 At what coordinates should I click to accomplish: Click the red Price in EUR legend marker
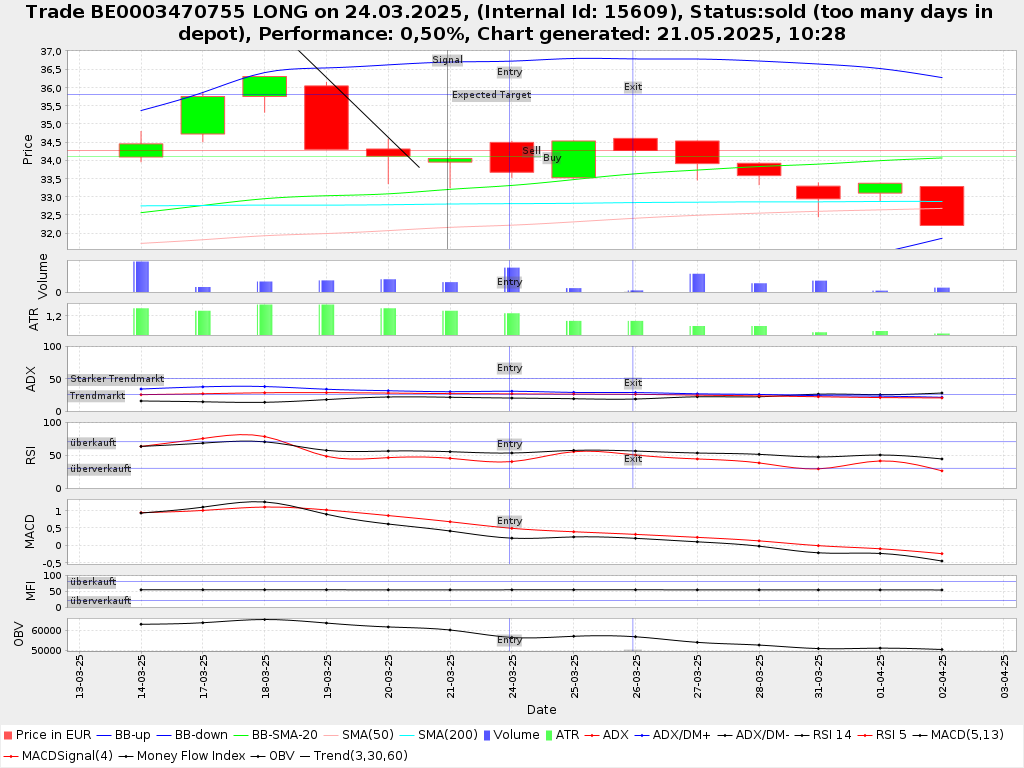click(x=8, y=735)
